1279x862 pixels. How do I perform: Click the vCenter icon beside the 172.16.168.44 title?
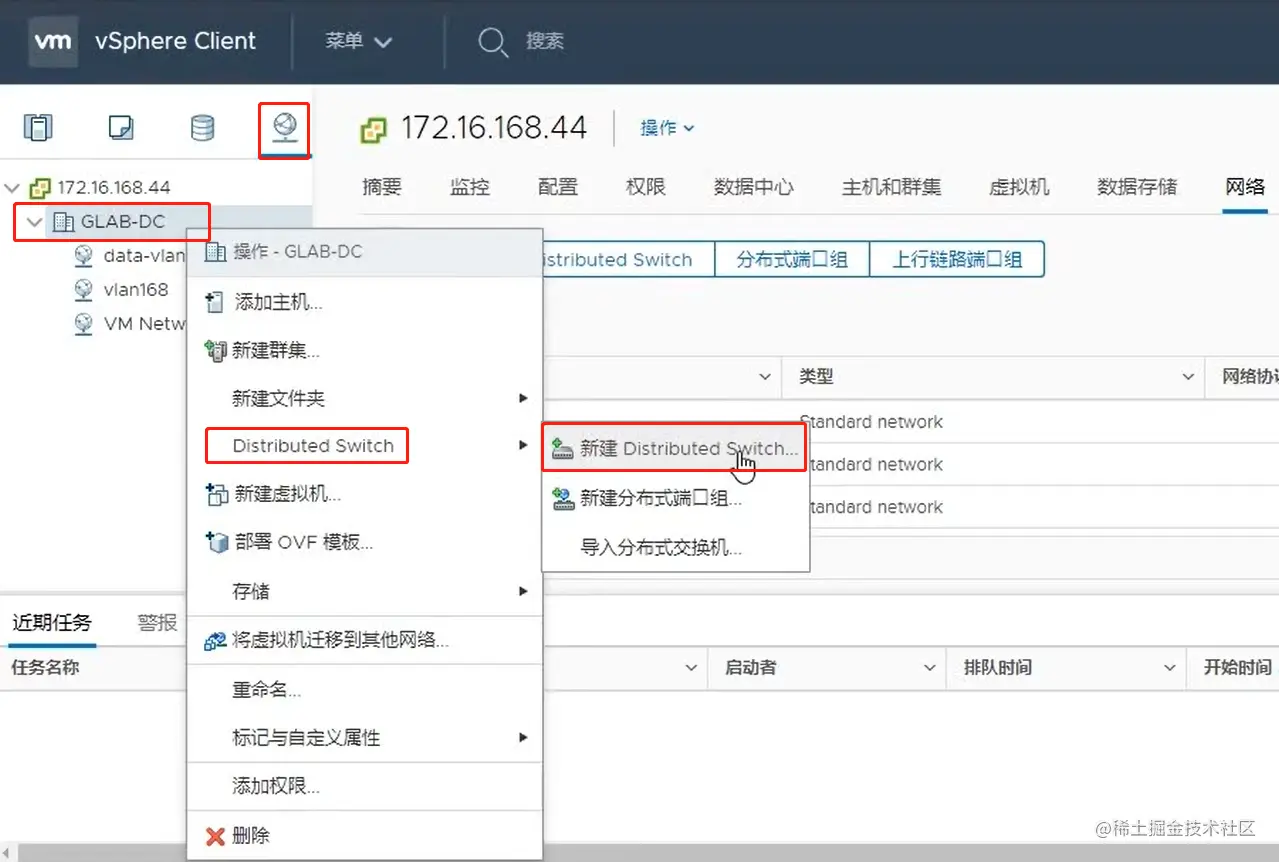tap(374, 129)
